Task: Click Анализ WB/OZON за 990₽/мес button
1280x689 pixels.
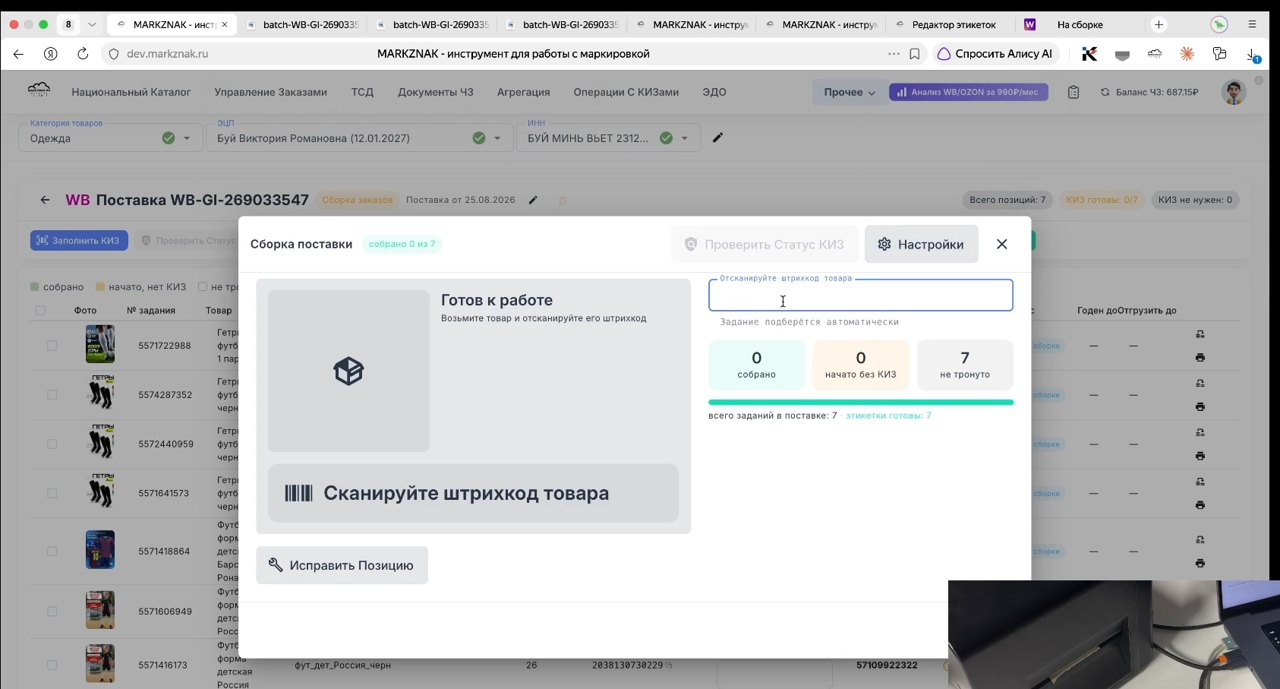Action: pyautogui.click(x=968, y=92)
